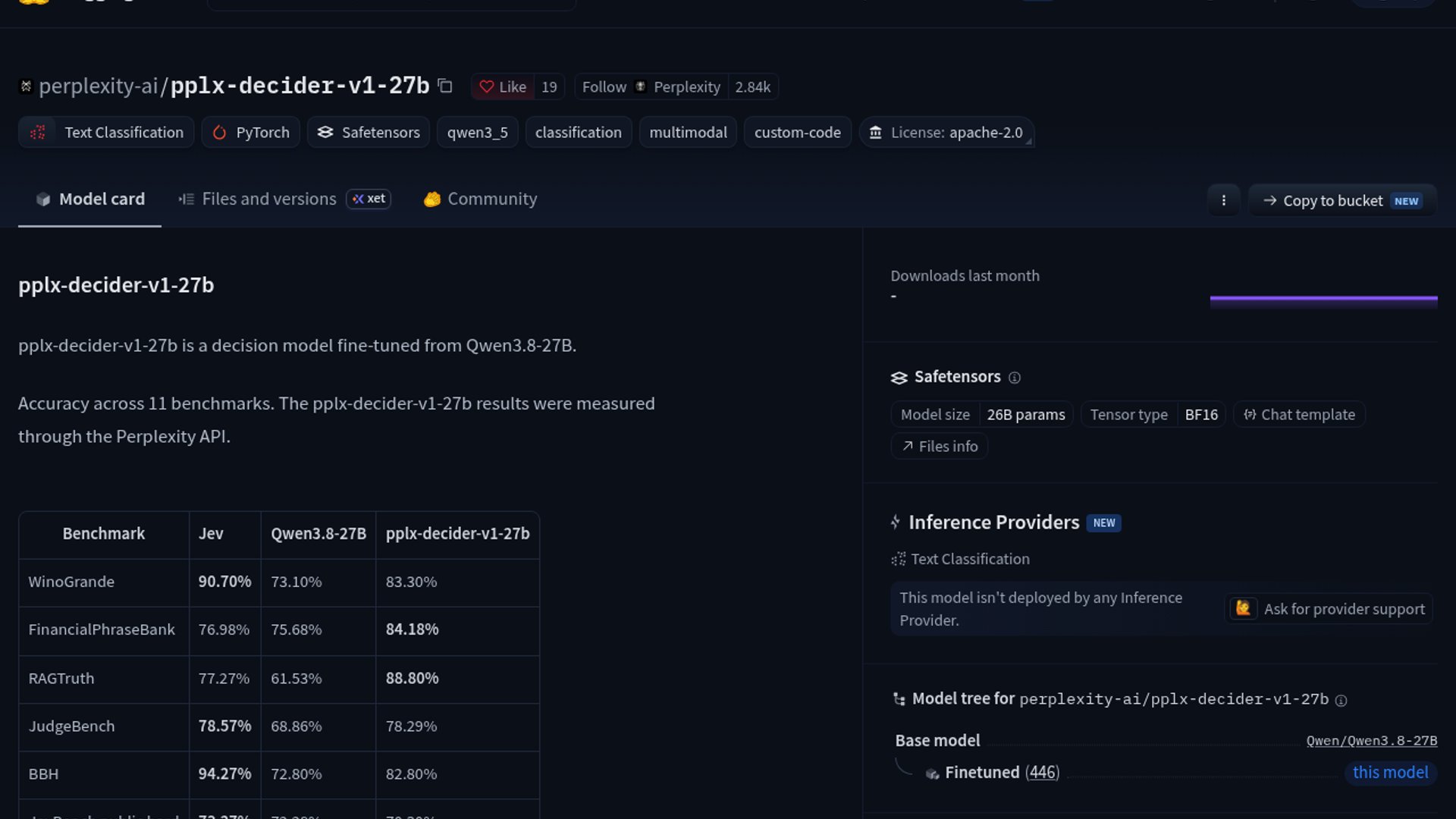Click the perplexity-ai organization avatar icon
The height and width of the screenshot is (819, 1456).
point(26,86)
